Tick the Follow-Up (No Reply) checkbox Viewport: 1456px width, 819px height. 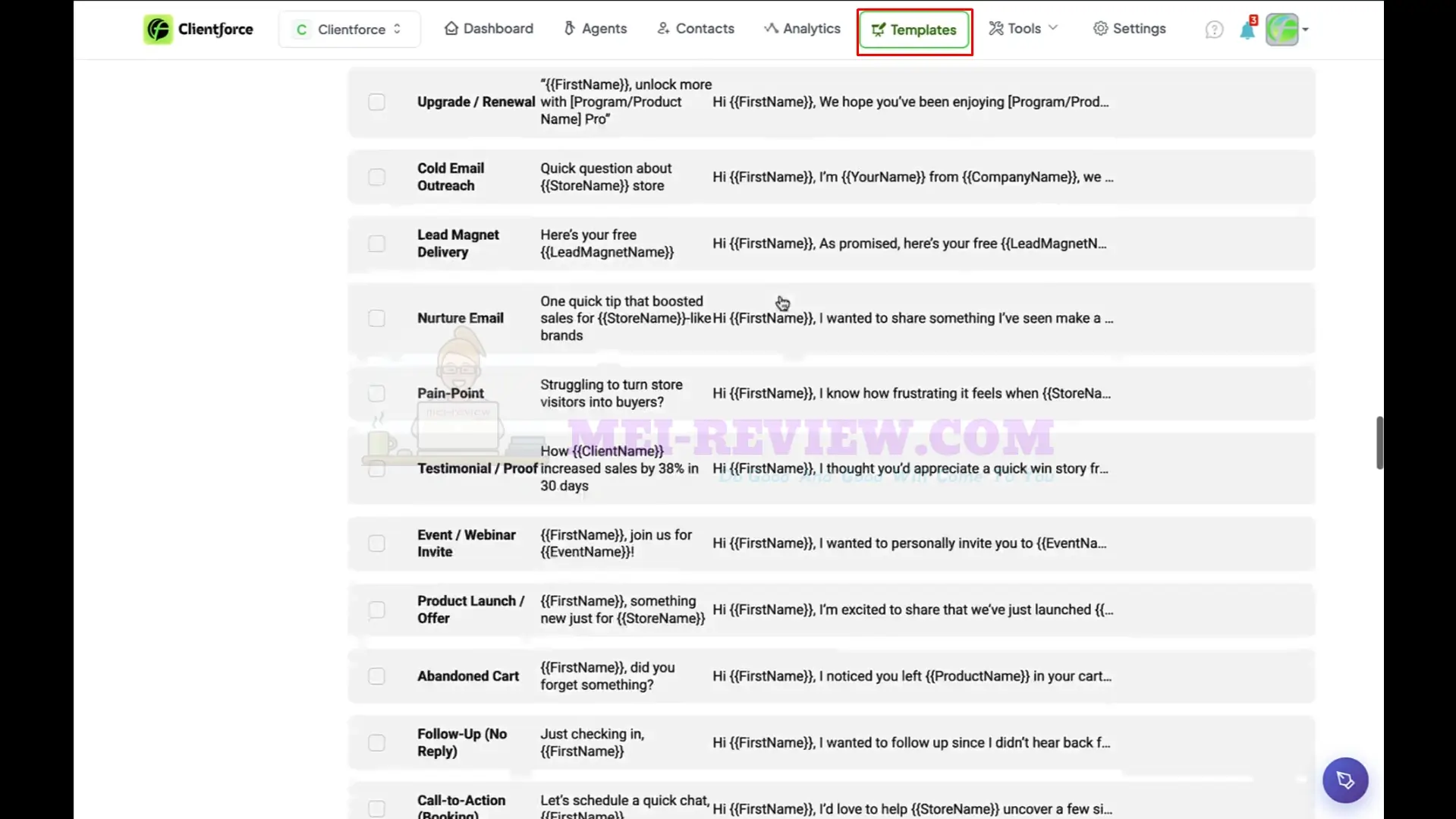point(376,742)
